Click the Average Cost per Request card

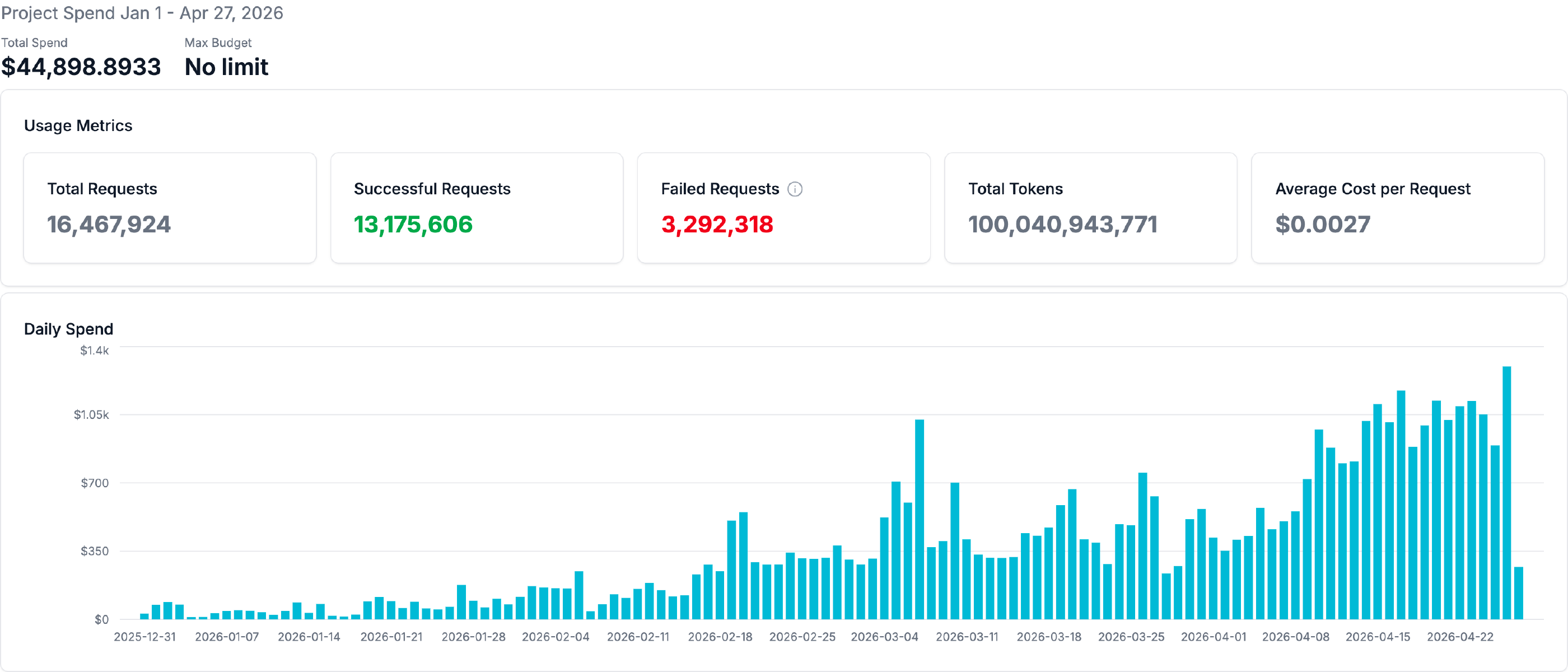(1397, 208)
